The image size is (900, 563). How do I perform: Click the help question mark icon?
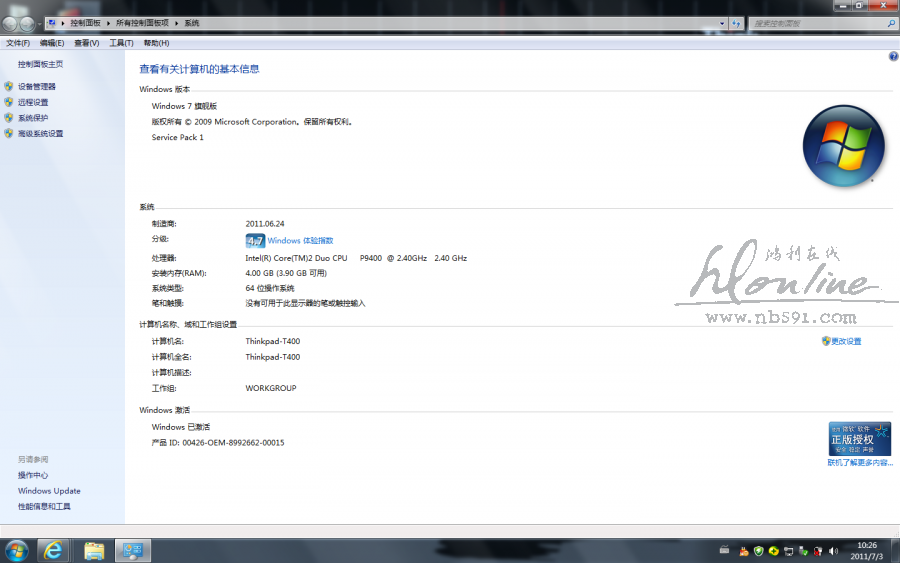[x=893, y=57]
